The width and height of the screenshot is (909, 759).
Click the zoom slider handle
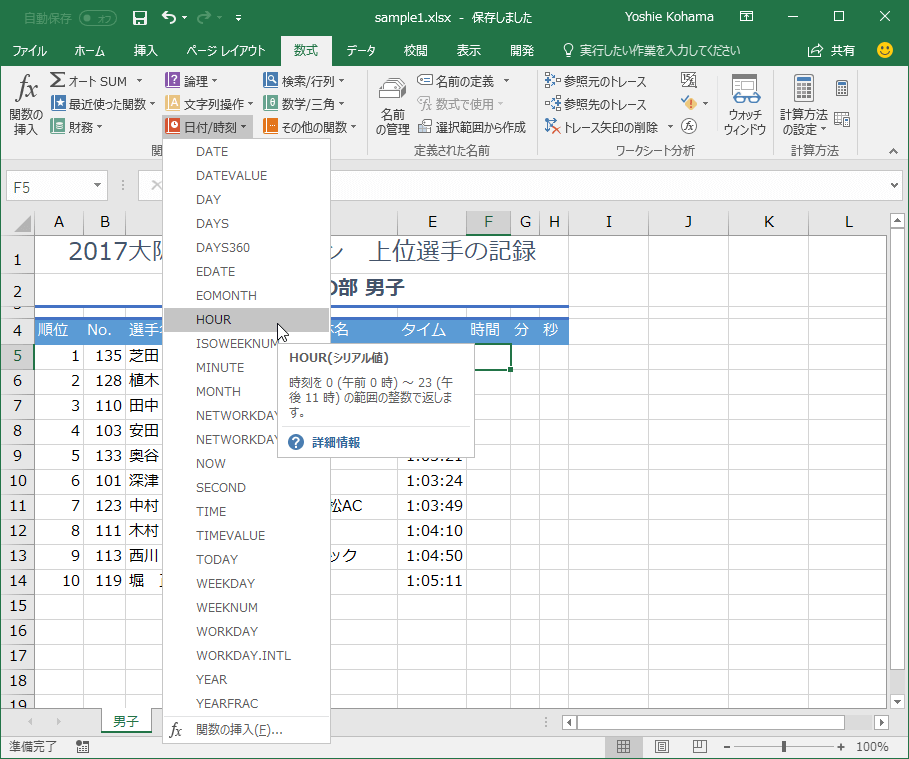[783, 747]
